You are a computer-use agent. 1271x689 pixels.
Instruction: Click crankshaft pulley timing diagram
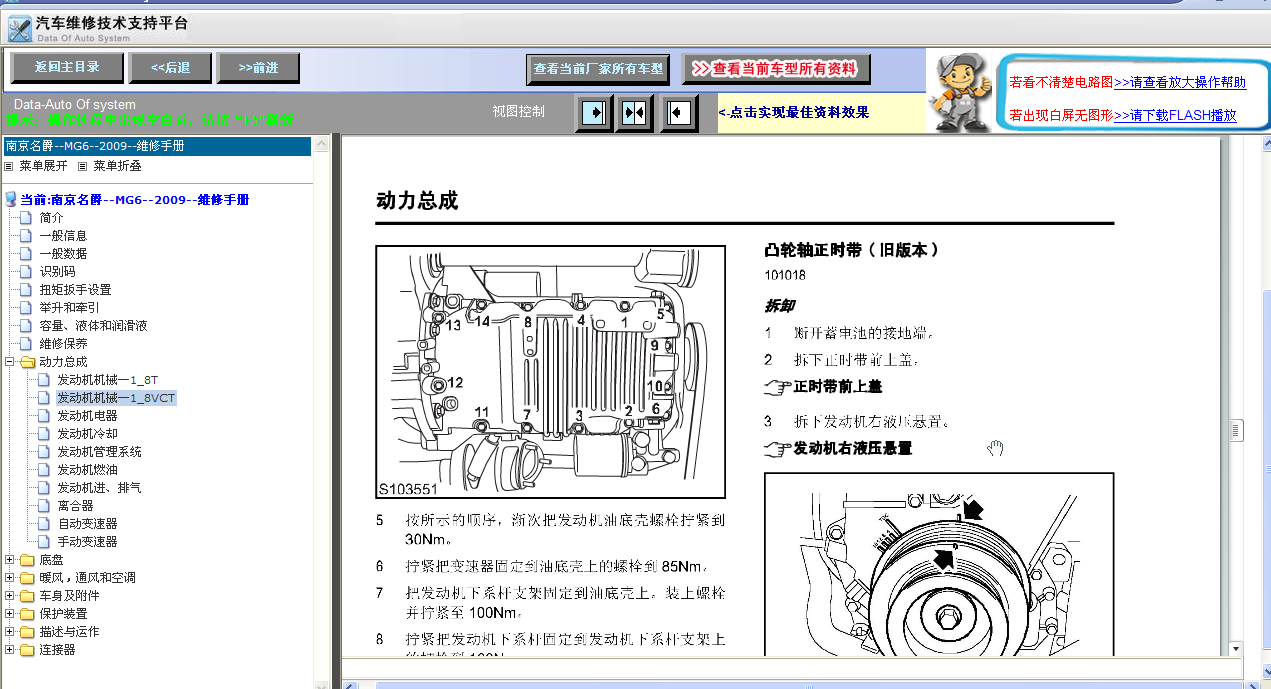(940, 564)
